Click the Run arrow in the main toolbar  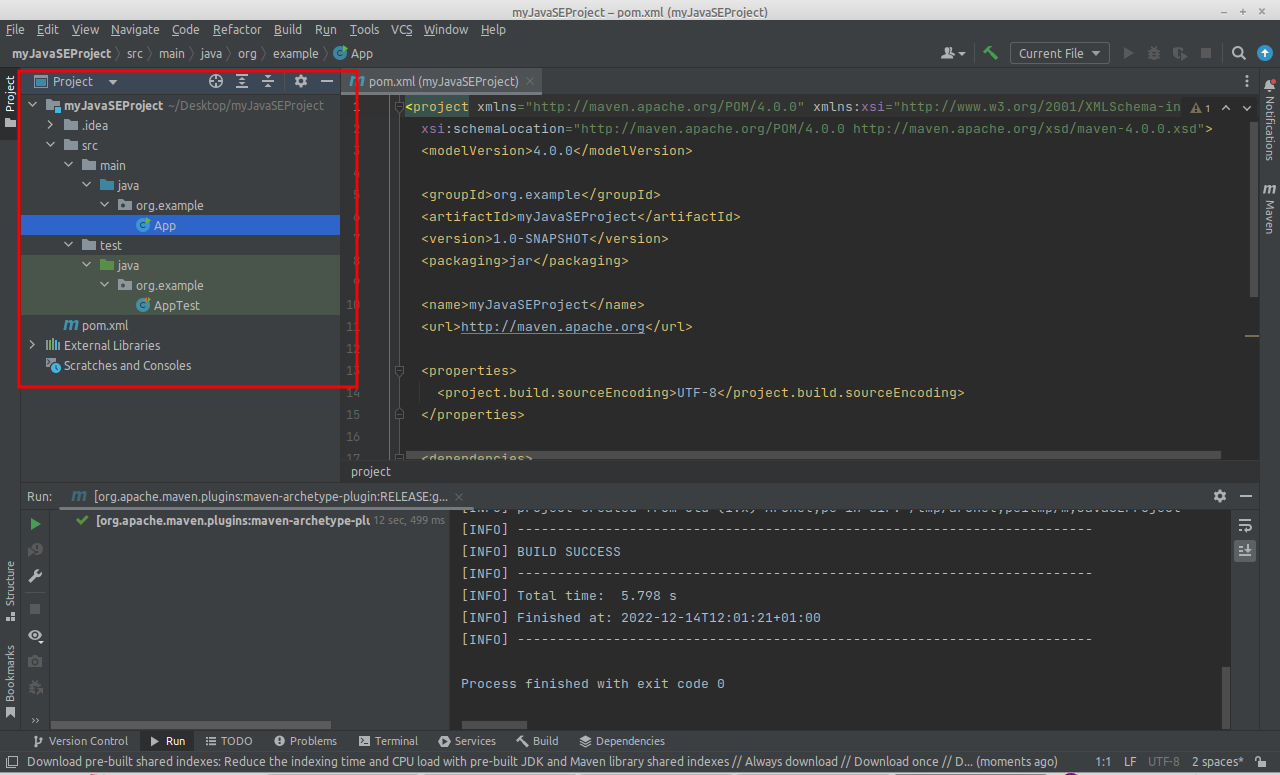[x=1128, y=53]
